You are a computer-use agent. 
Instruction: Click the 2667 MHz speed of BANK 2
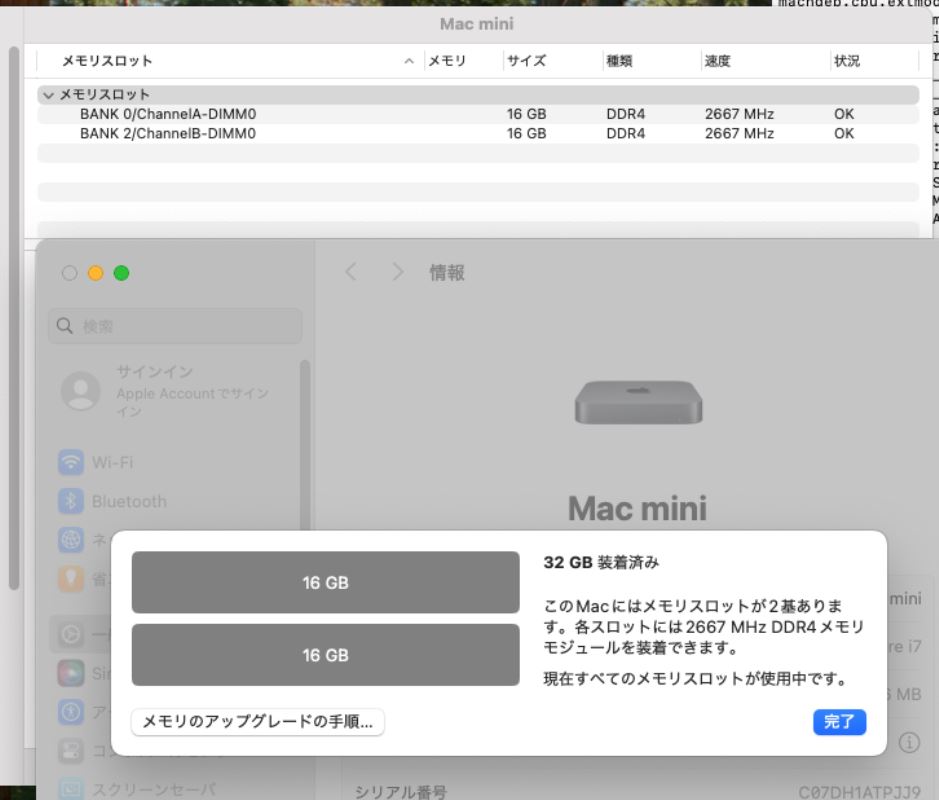click(739, 133)
